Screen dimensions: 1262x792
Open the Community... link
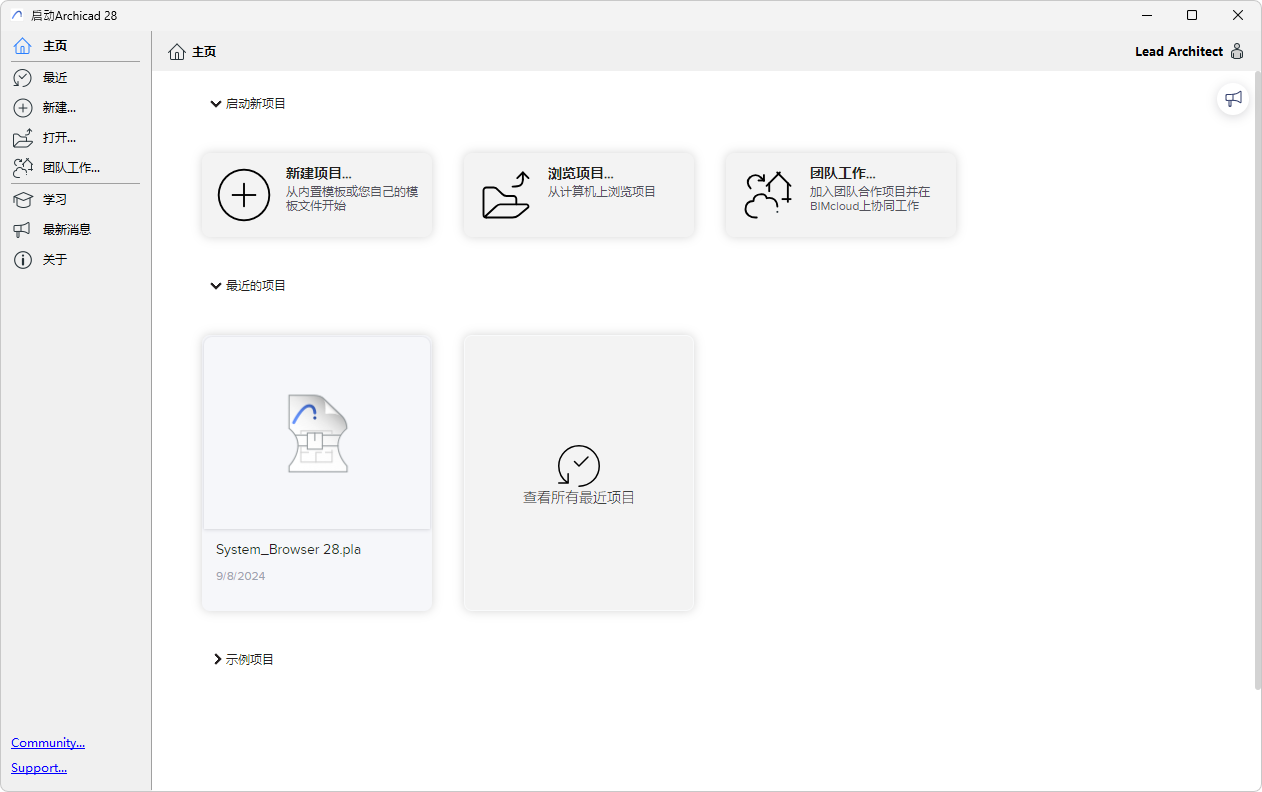coord(48,743)
